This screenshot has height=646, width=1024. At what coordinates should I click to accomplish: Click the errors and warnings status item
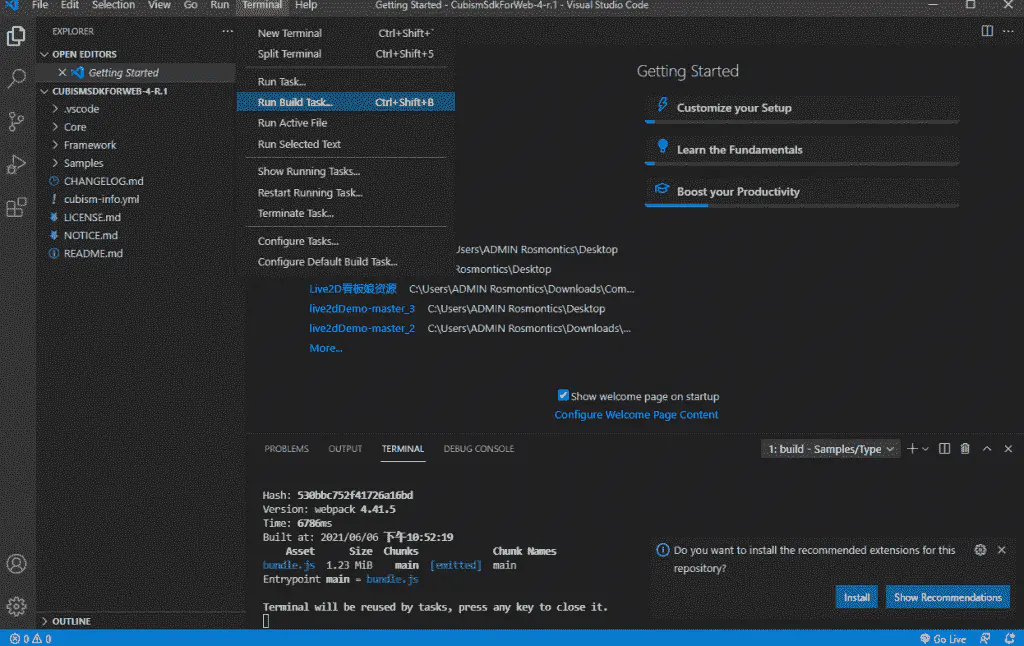(x=30, y=639)
